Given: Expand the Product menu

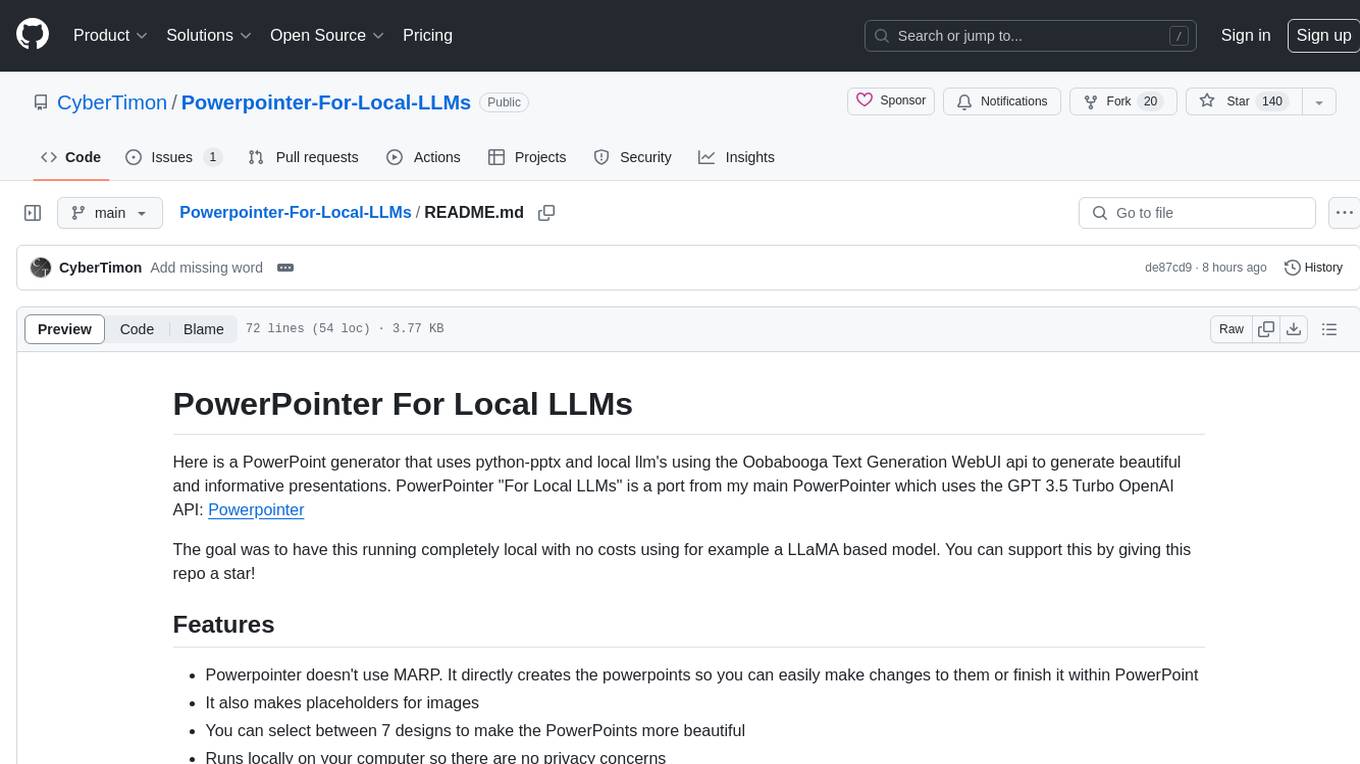Looking at the screenshot, I should [x=110, y=35].
